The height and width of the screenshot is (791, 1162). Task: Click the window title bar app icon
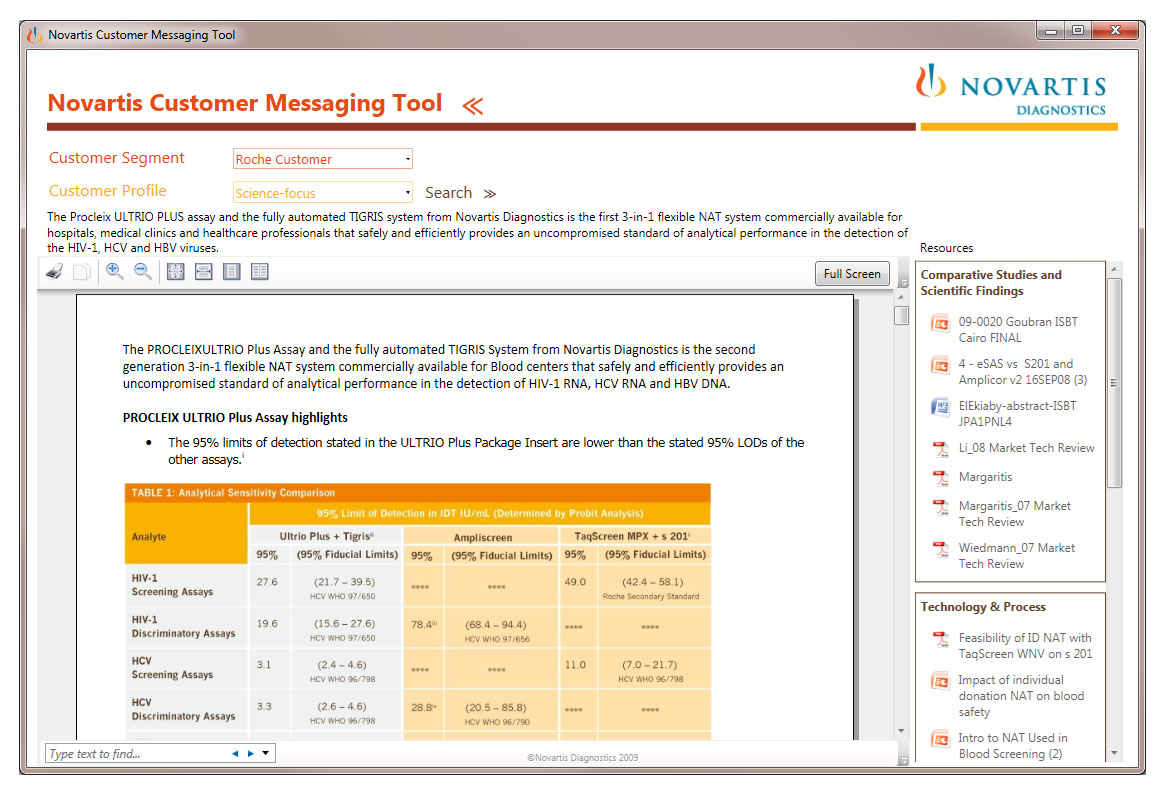[x=34, y=34]
